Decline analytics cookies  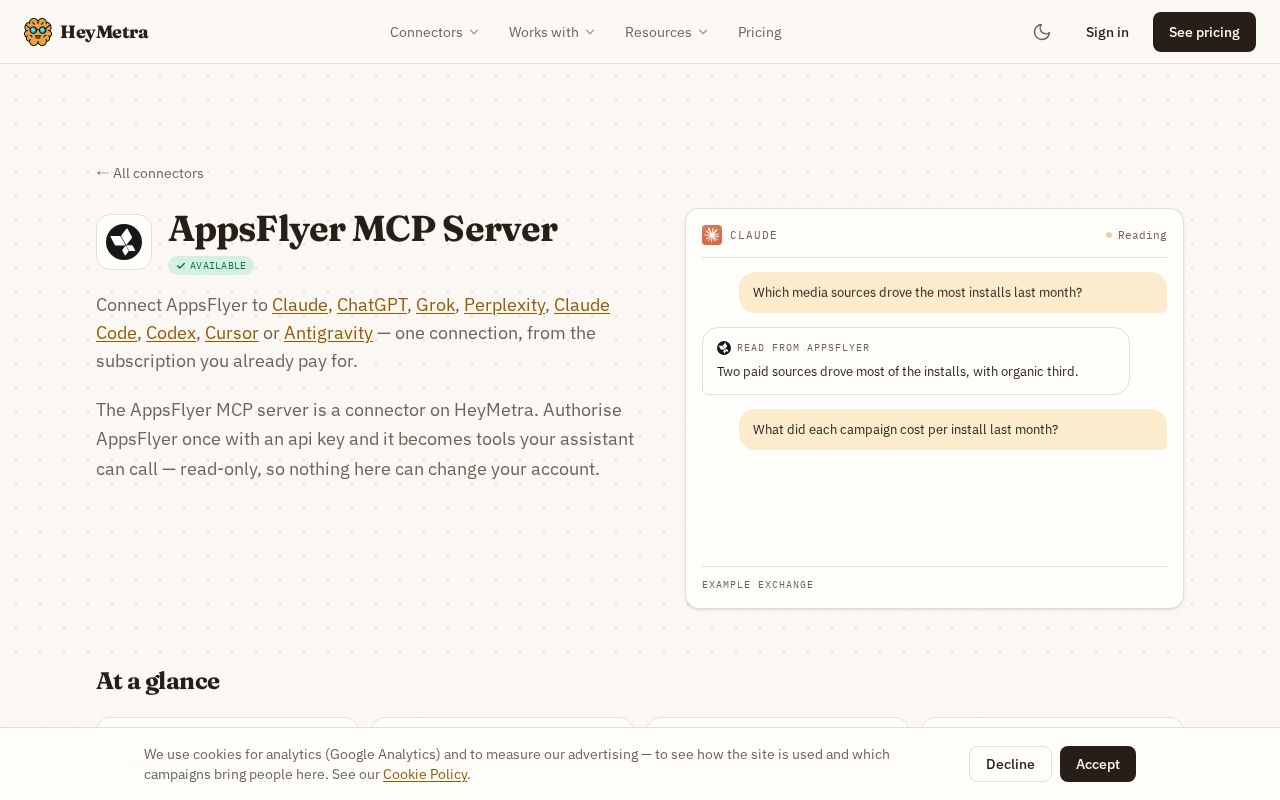pos(1010,764)
